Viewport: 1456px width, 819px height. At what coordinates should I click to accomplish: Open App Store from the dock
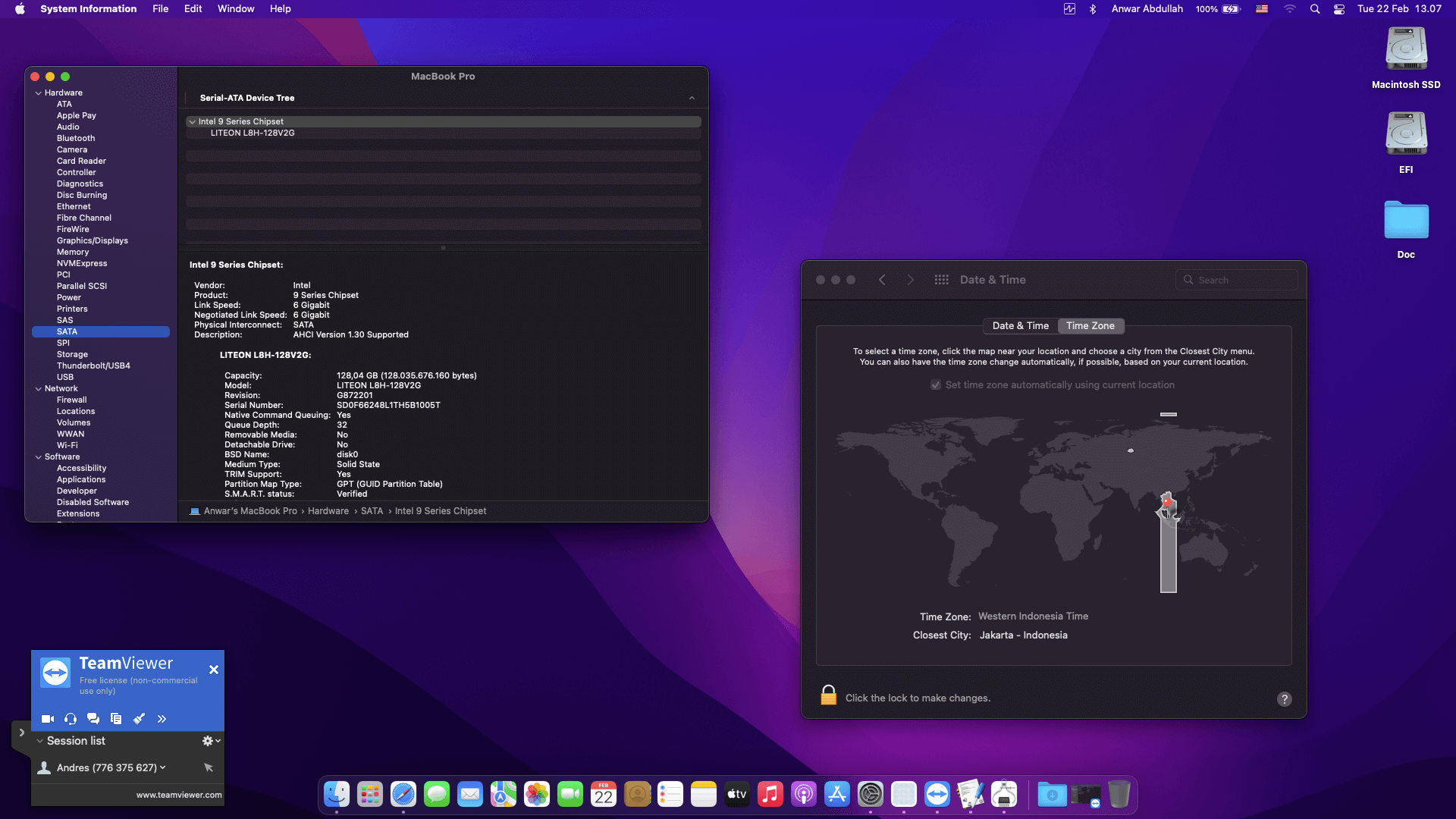pyautogui.click(x=837, y=795)
